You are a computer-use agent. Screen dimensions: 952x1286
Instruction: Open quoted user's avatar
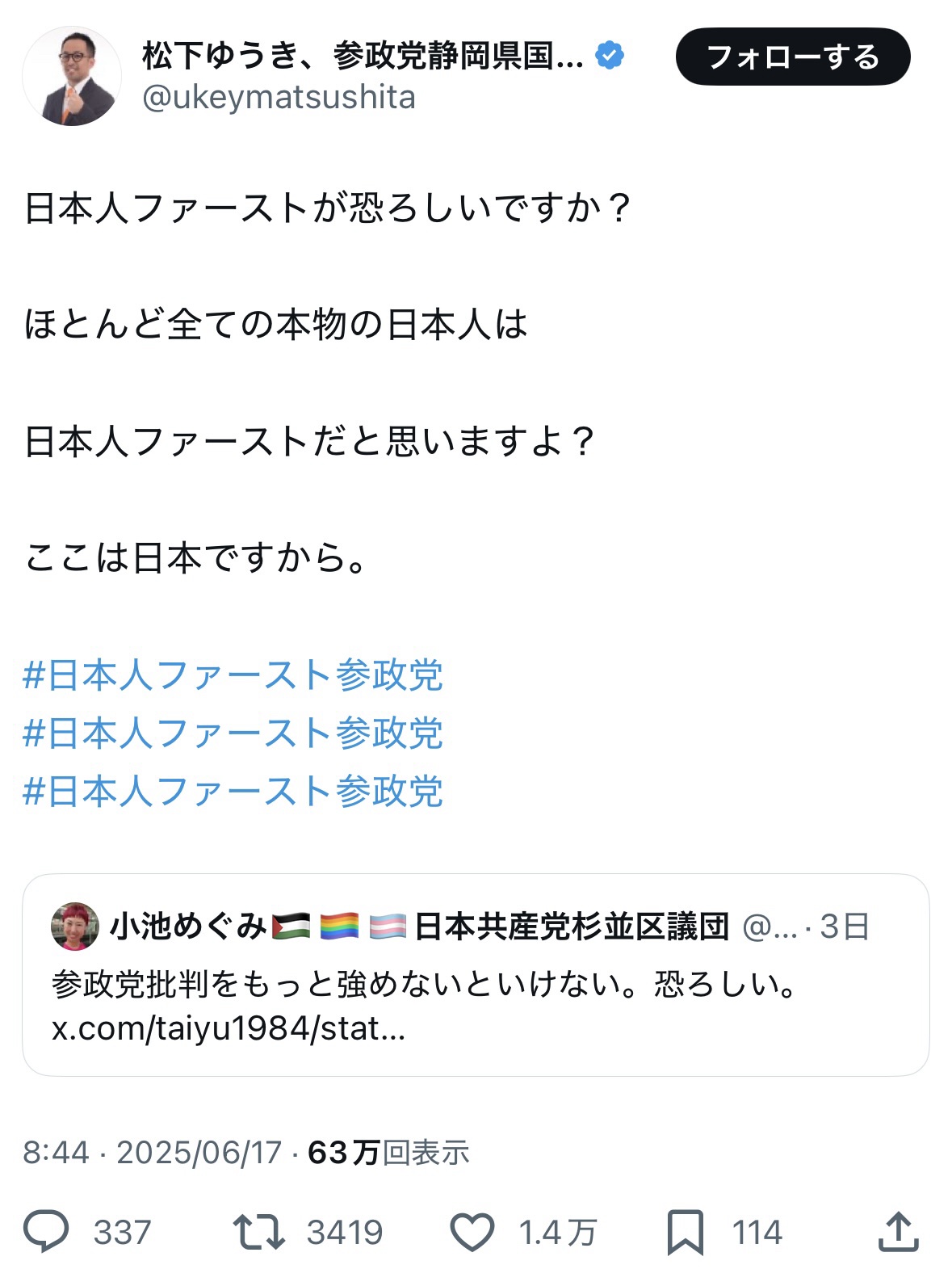[x=75, y=927]
